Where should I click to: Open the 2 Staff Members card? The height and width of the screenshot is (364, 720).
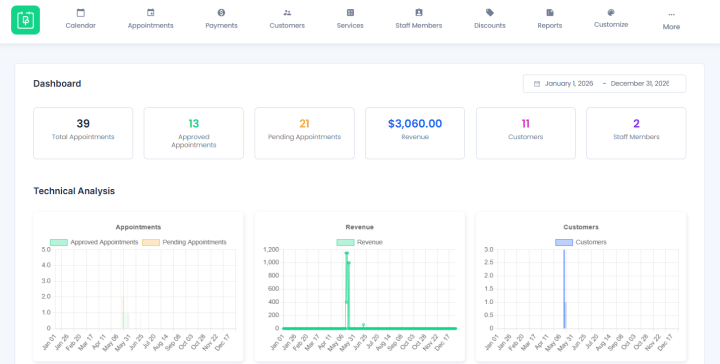click(636, 133)
